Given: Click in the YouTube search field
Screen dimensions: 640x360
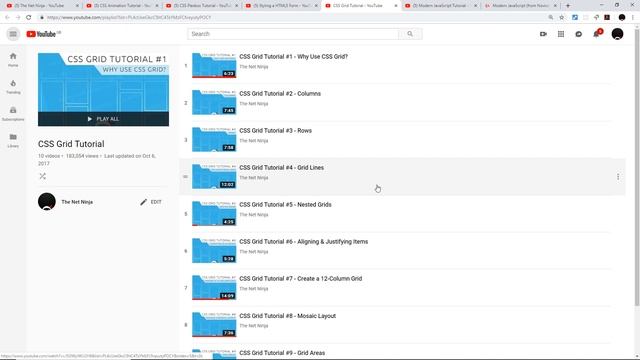Looking at the screenshot, I should [293, 34].
